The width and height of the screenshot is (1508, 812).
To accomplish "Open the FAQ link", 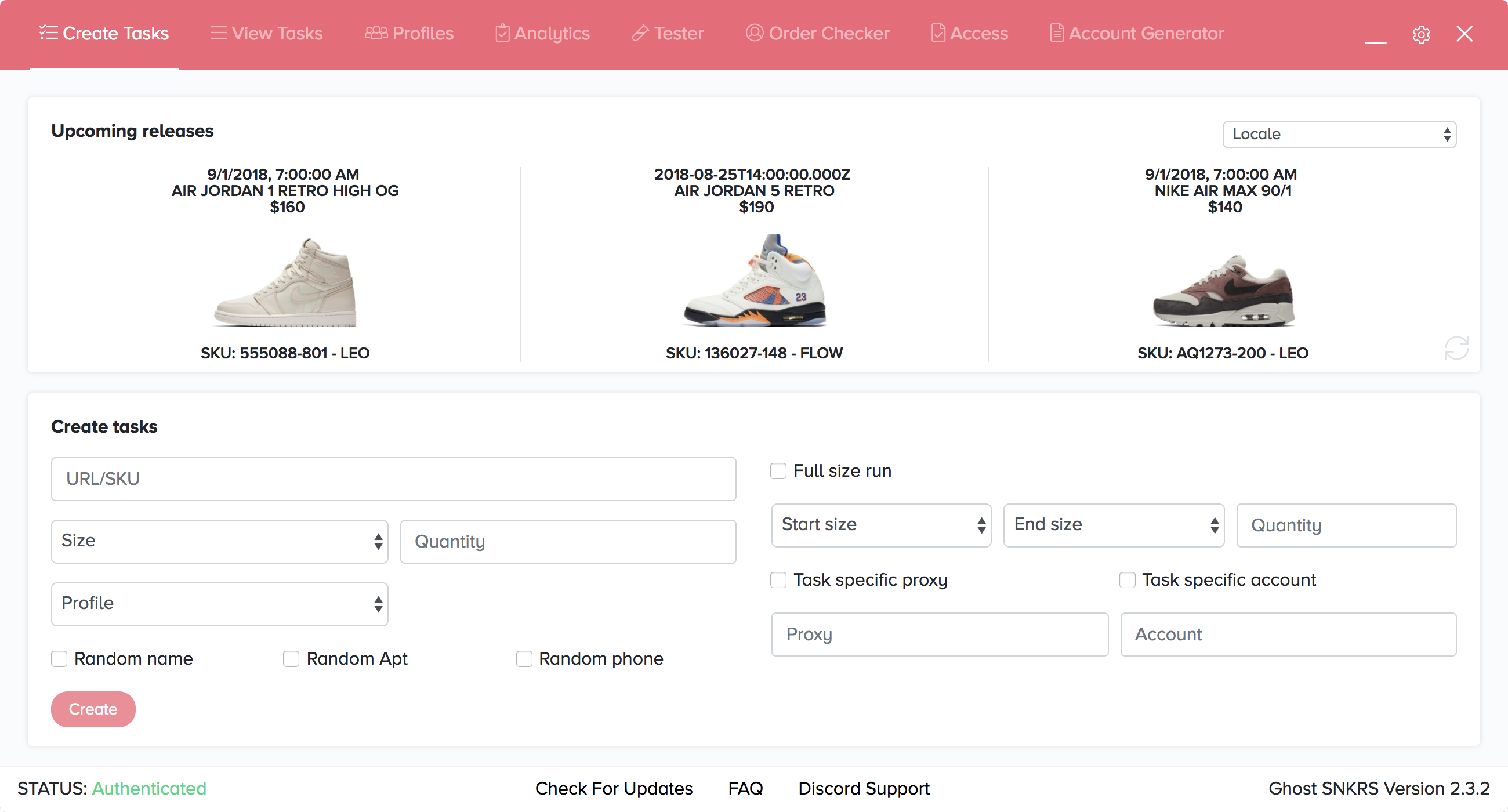I will click(745, 788).
